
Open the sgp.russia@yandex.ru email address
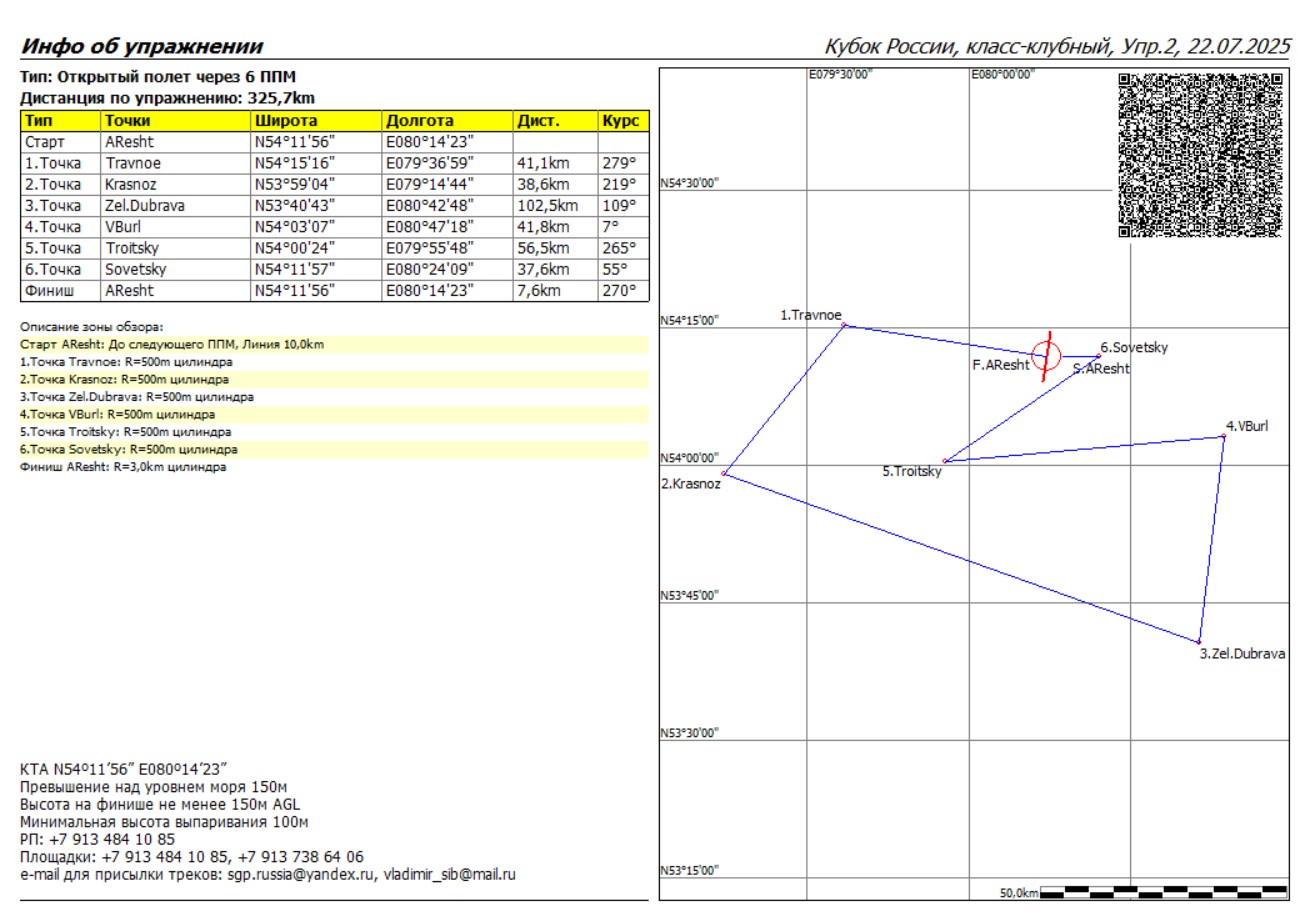pos(298,874)
